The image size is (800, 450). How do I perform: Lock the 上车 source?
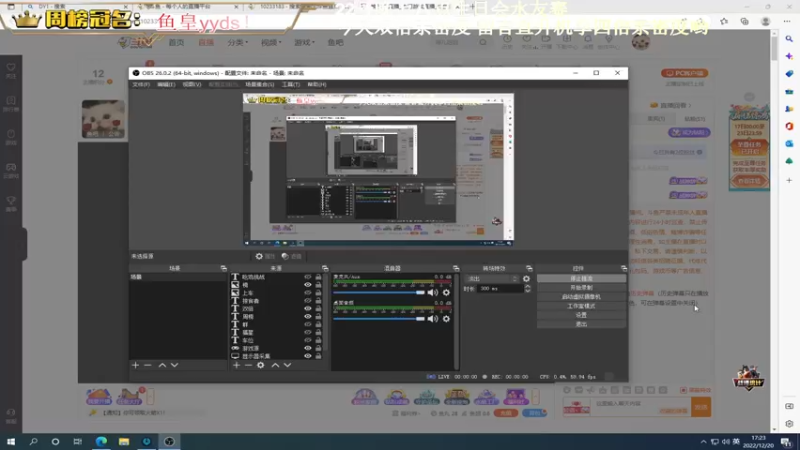tap(318, 293)
